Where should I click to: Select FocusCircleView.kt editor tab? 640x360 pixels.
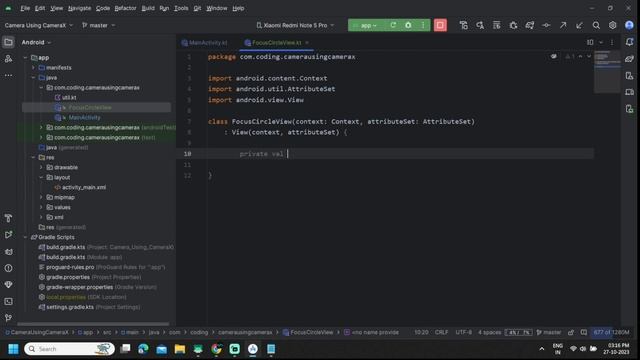[x=276, y=42]
